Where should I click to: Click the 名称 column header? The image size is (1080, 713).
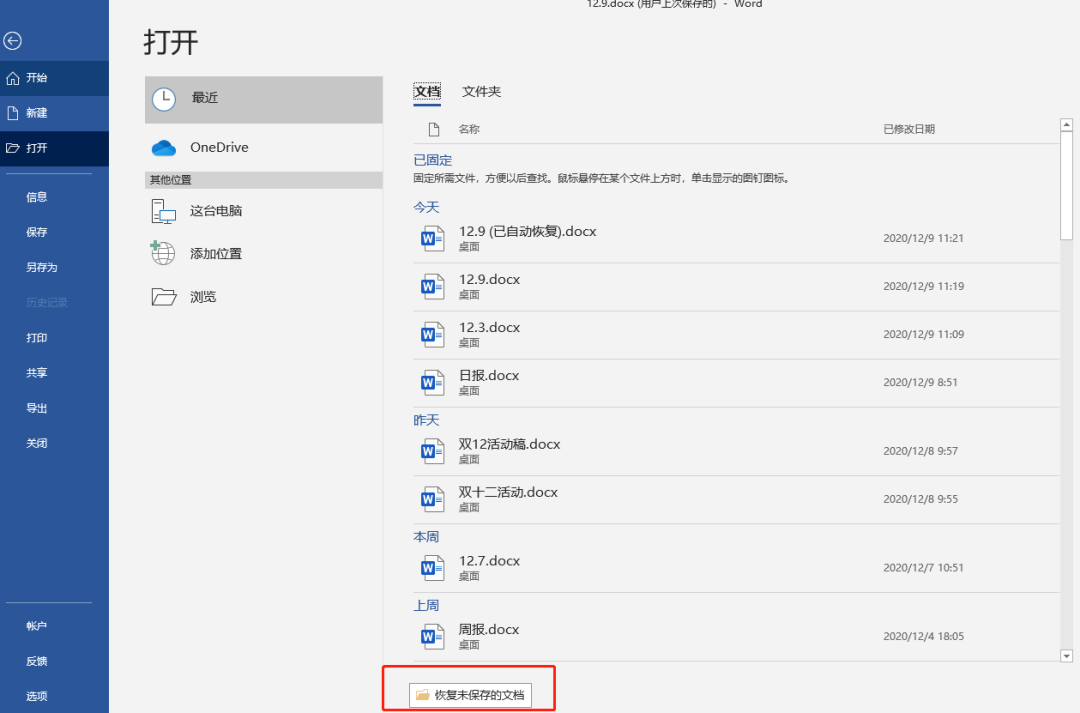coord(469,130)
